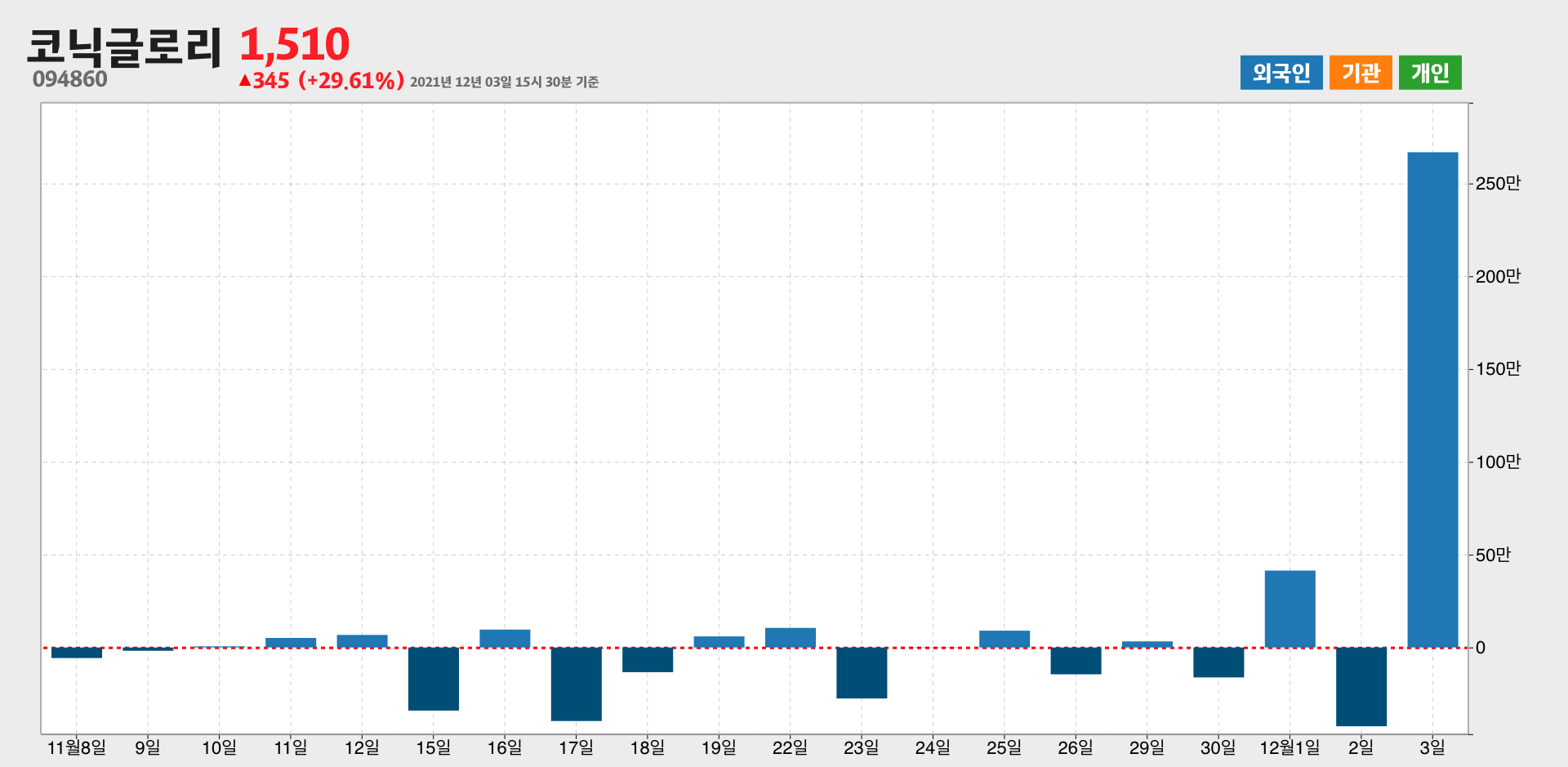Click the negative bar for 18일
1568x767 pixels.
[648, 660]
